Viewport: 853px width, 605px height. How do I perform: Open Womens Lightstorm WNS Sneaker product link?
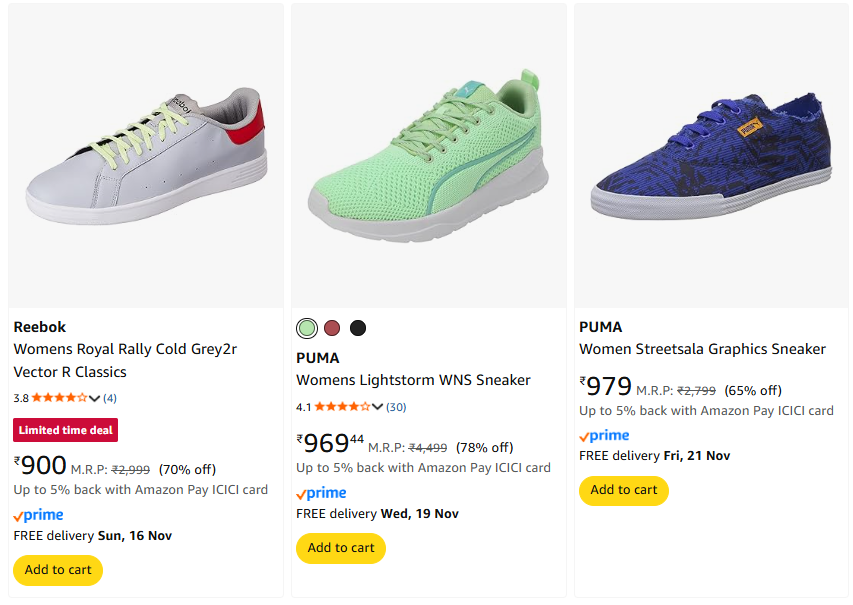point(413,380)
